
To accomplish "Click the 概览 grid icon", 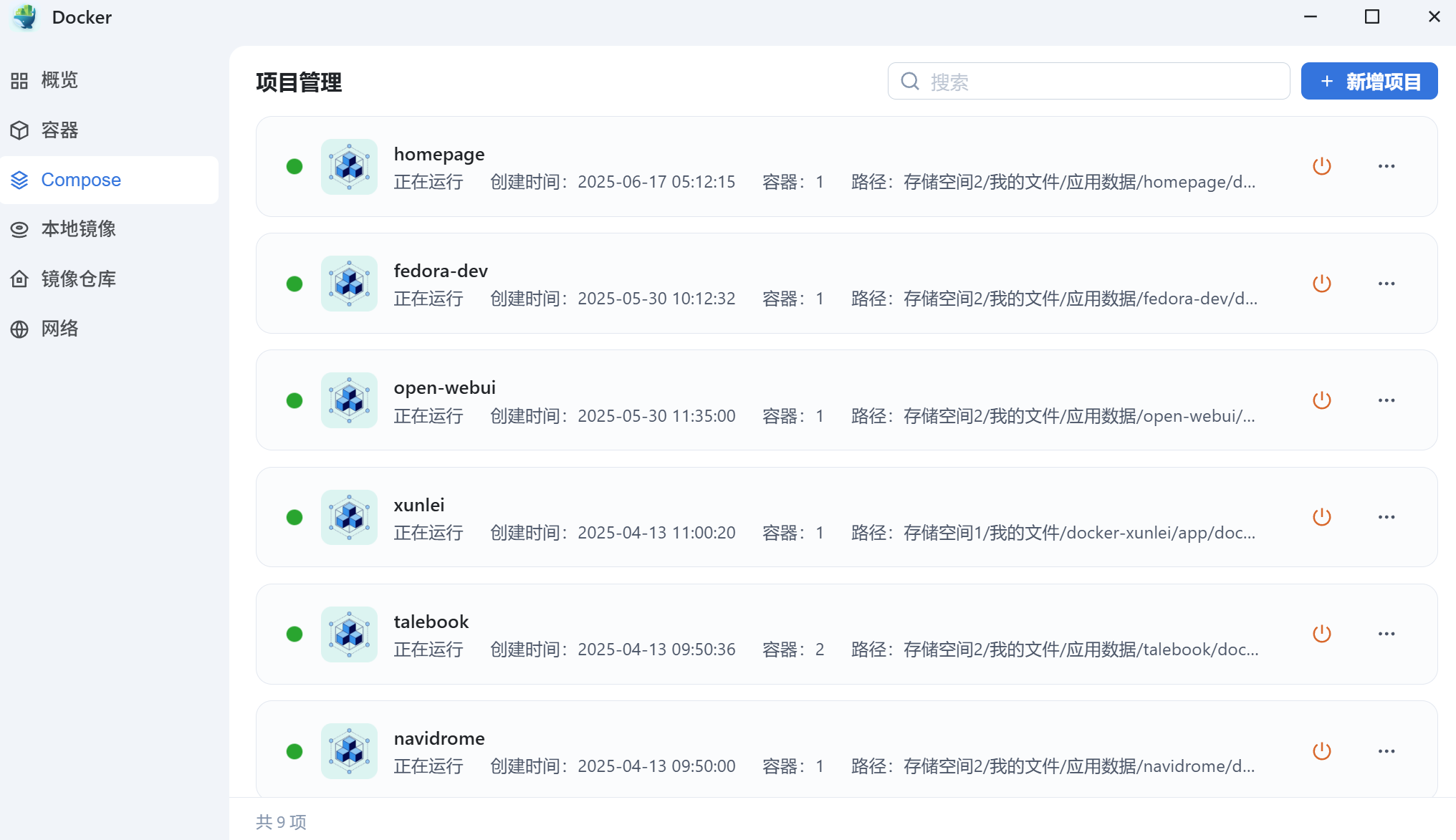I will tap(19, 80).
